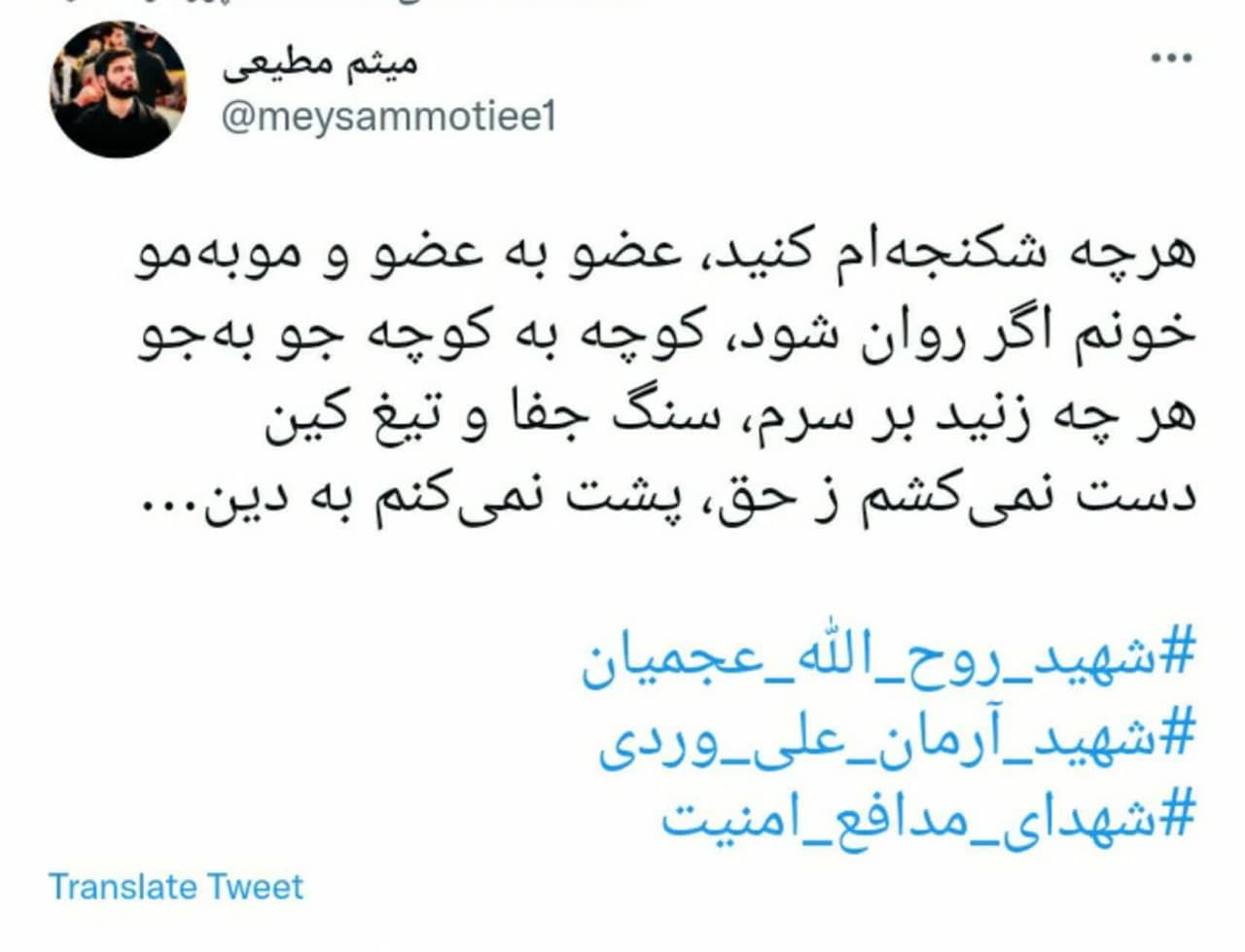Open hashtag #شهدای_مدافع_امنیت
This screenshot has width=1245, height=952.
(x=927, y=819)
